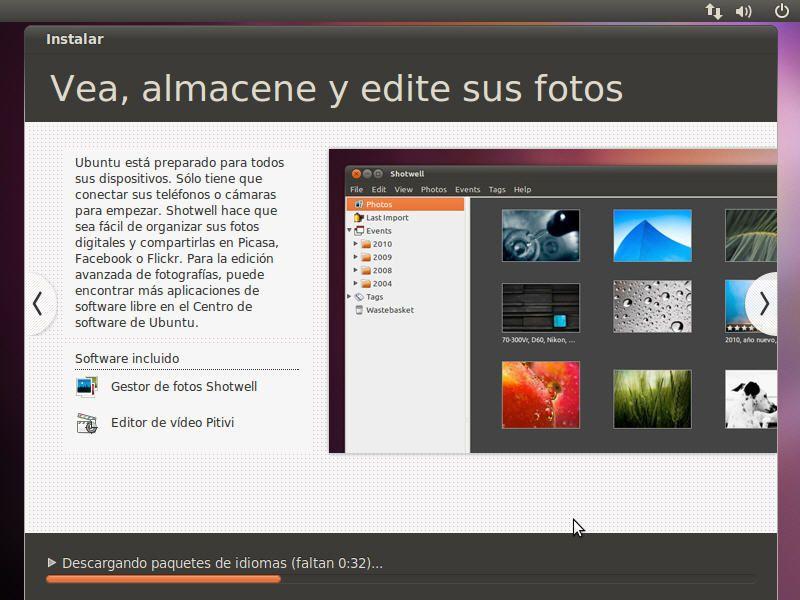Select 'Editor de vídeo Pitivi' text
The image size is (800, 600).
pyautogui.click(x=172, y=422)
